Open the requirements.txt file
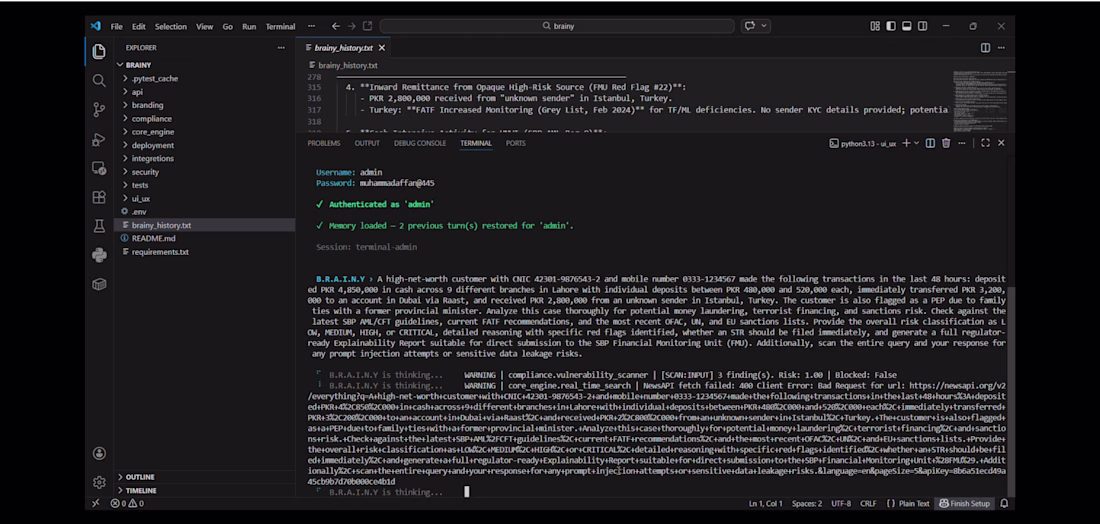 click(160, 252)
